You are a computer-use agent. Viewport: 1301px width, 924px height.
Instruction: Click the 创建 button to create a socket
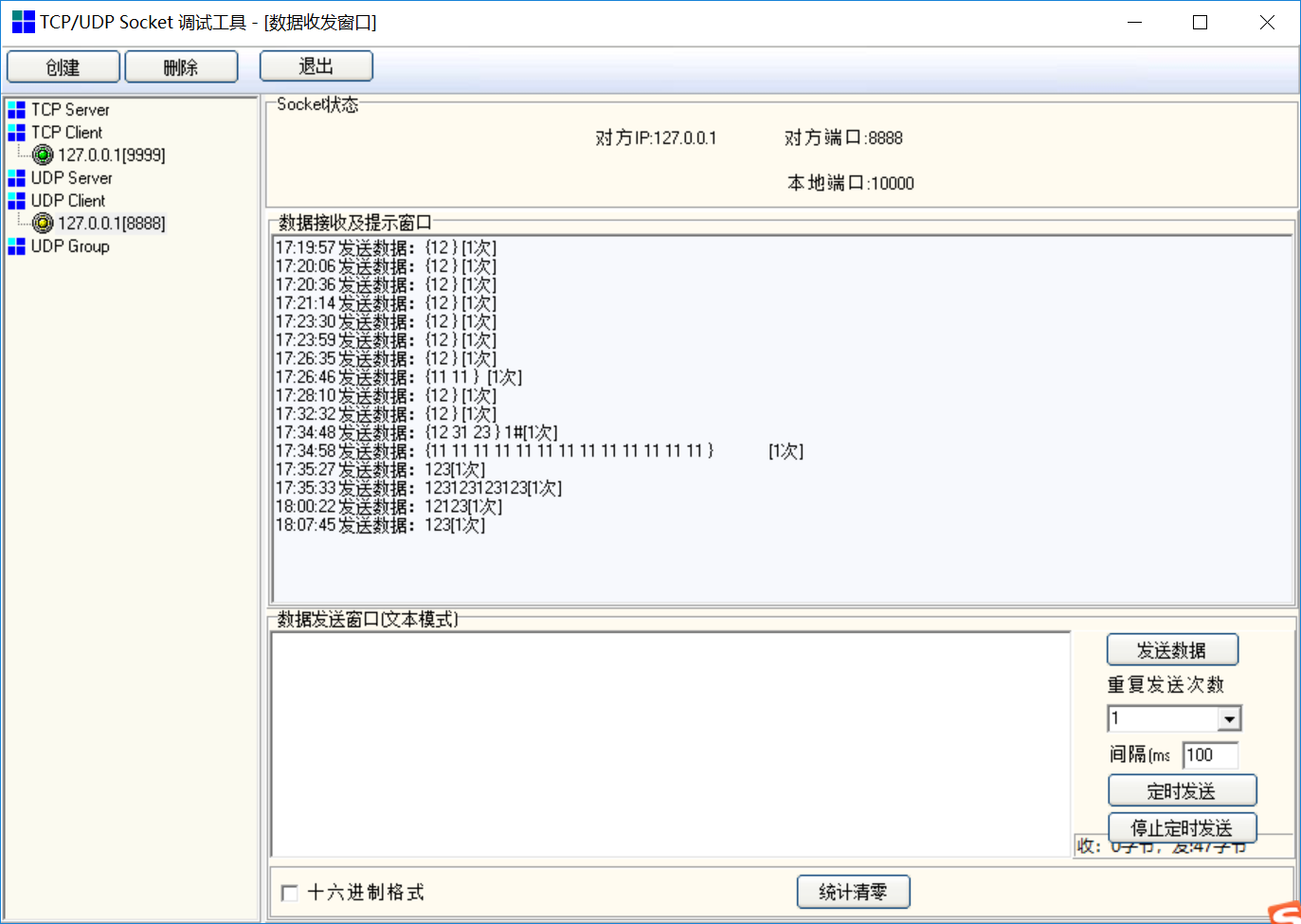coord(63,66)
